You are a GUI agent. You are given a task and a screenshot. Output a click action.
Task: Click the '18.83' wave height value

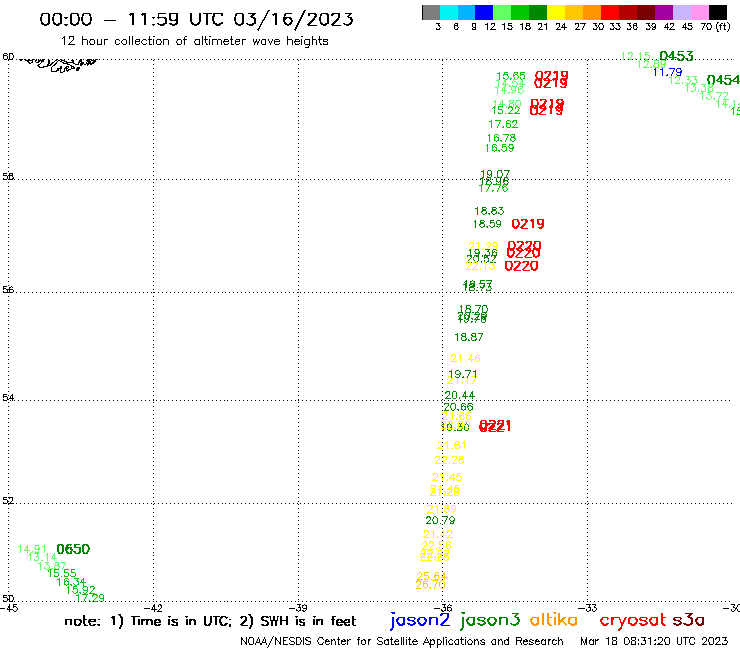pos(489,211)
